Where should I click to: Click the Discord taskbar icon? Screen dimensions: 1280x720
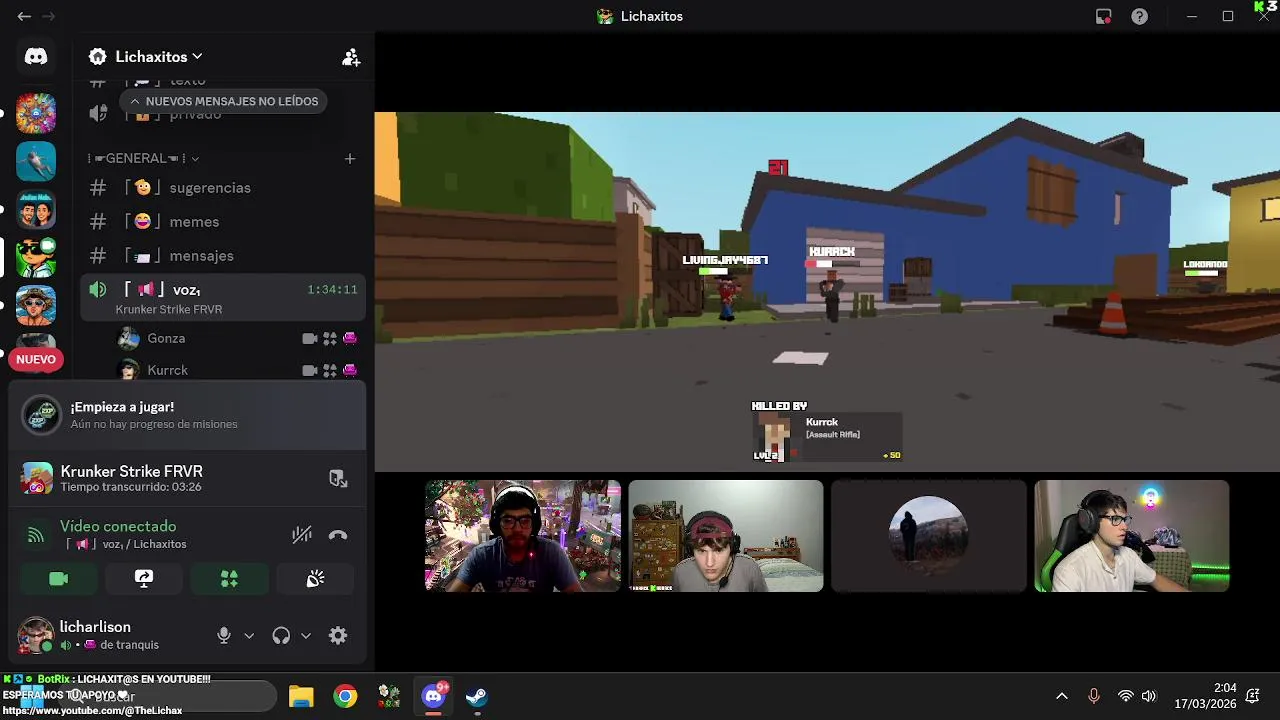point(433,696)
